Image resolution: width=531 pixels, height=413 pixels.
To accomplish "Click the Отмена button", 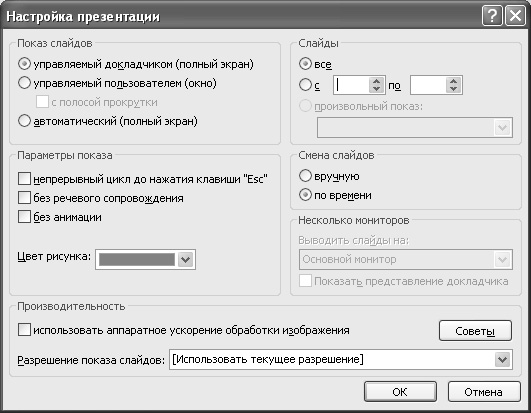I will pyautogui.click(x=484, y=392).
